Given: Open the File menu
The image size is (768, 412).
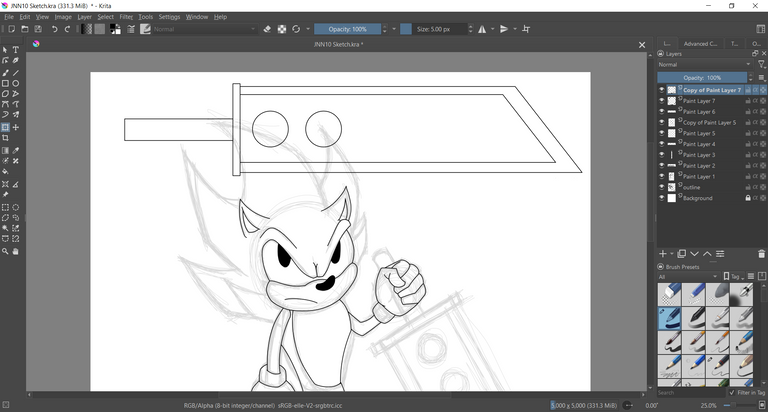Looking at the screenshot, I should pos(9,17).
